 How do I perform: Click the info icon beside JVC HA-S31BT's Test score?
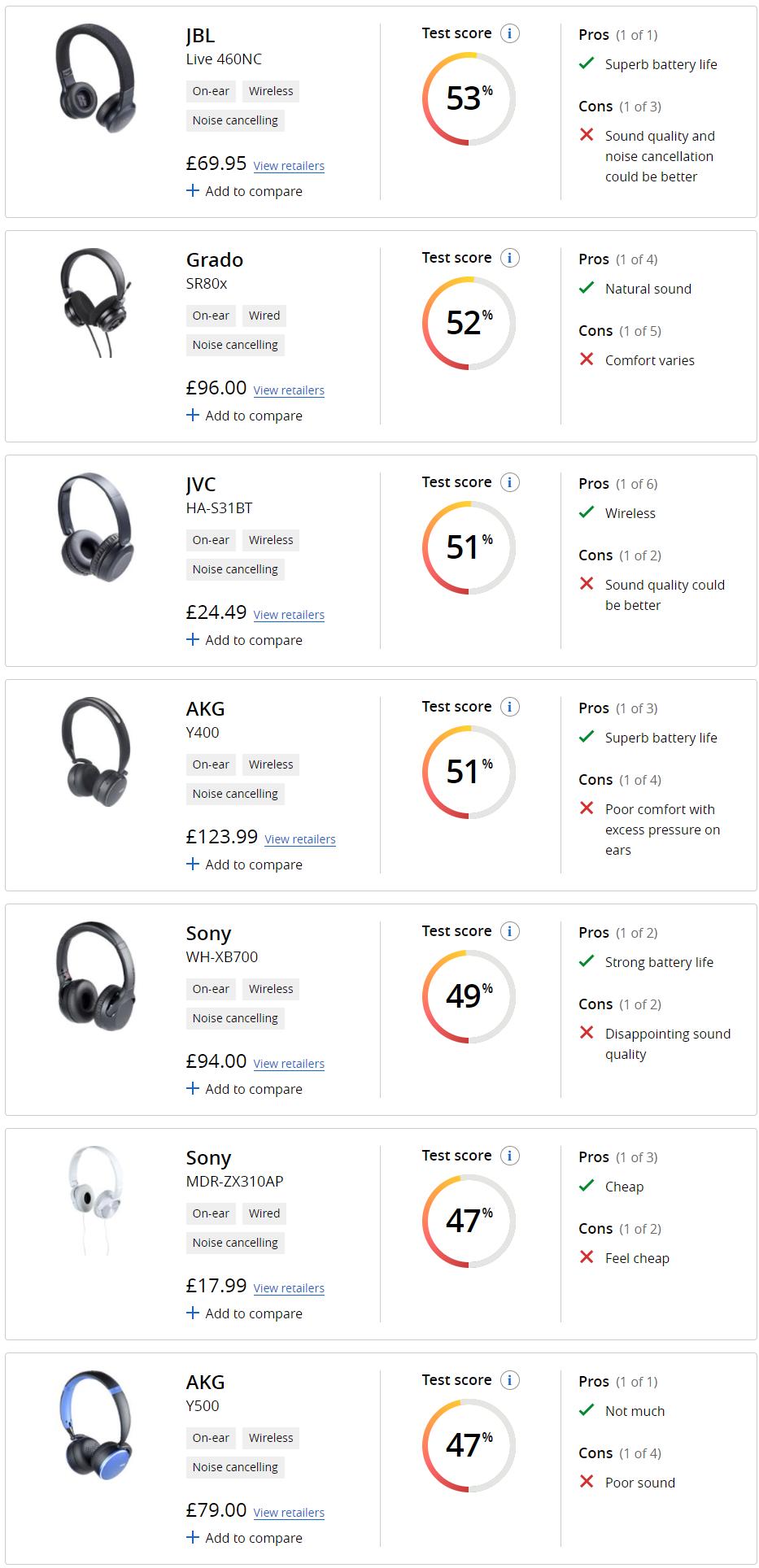click(x=509, y=482)
